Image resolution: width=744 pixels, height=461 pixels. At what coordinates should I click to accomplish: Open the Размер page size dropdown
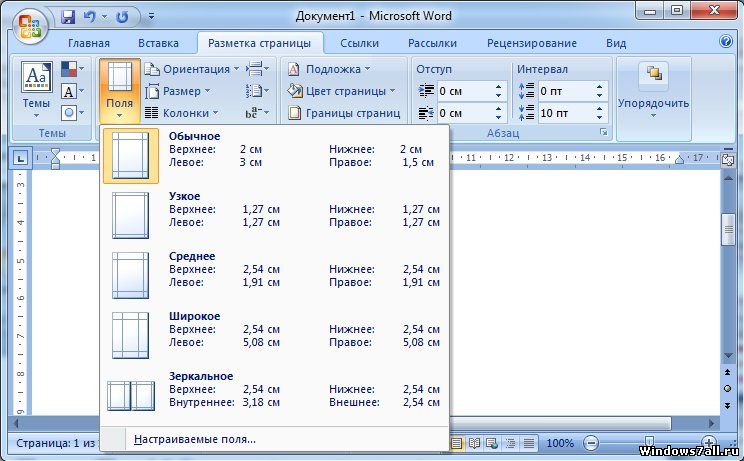tap(178, 91)
